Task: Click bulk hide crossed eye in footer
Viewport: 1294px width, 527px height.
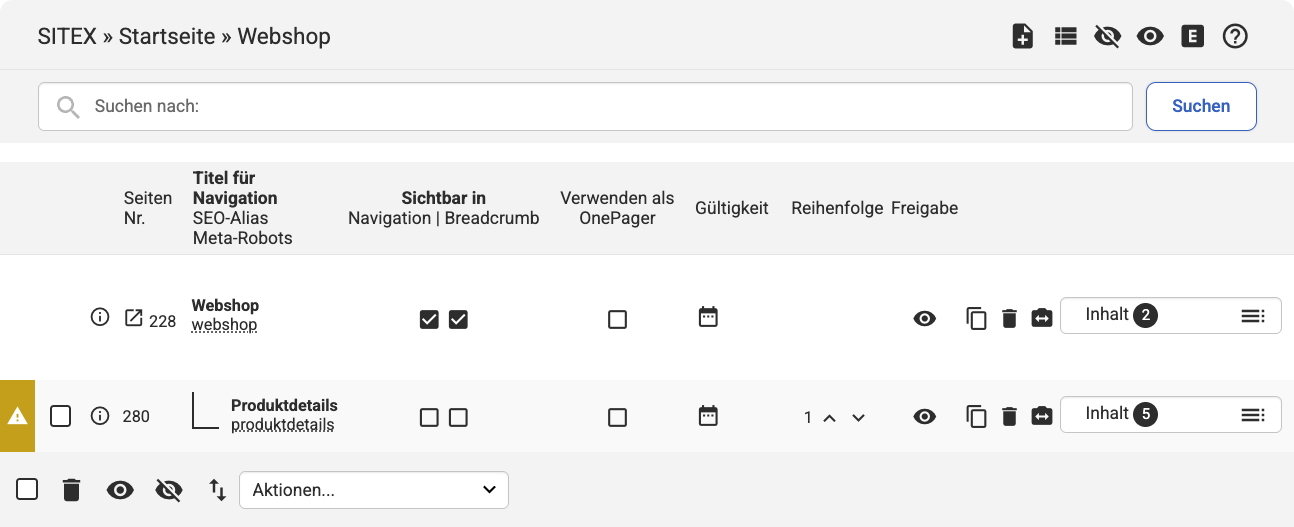Action: 170,490
